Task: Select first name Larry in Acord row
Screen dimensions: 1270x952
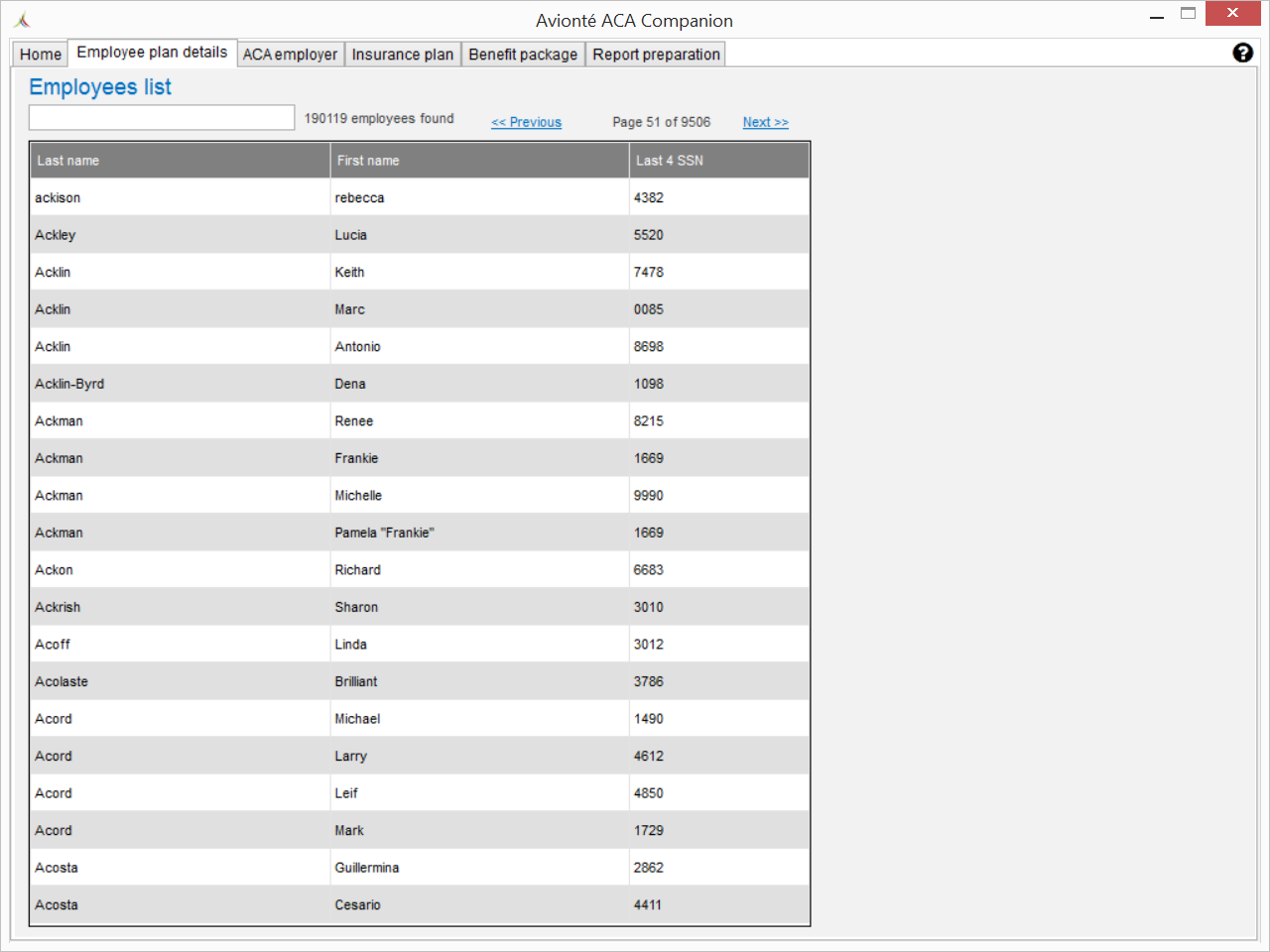Action: [351, 756]
